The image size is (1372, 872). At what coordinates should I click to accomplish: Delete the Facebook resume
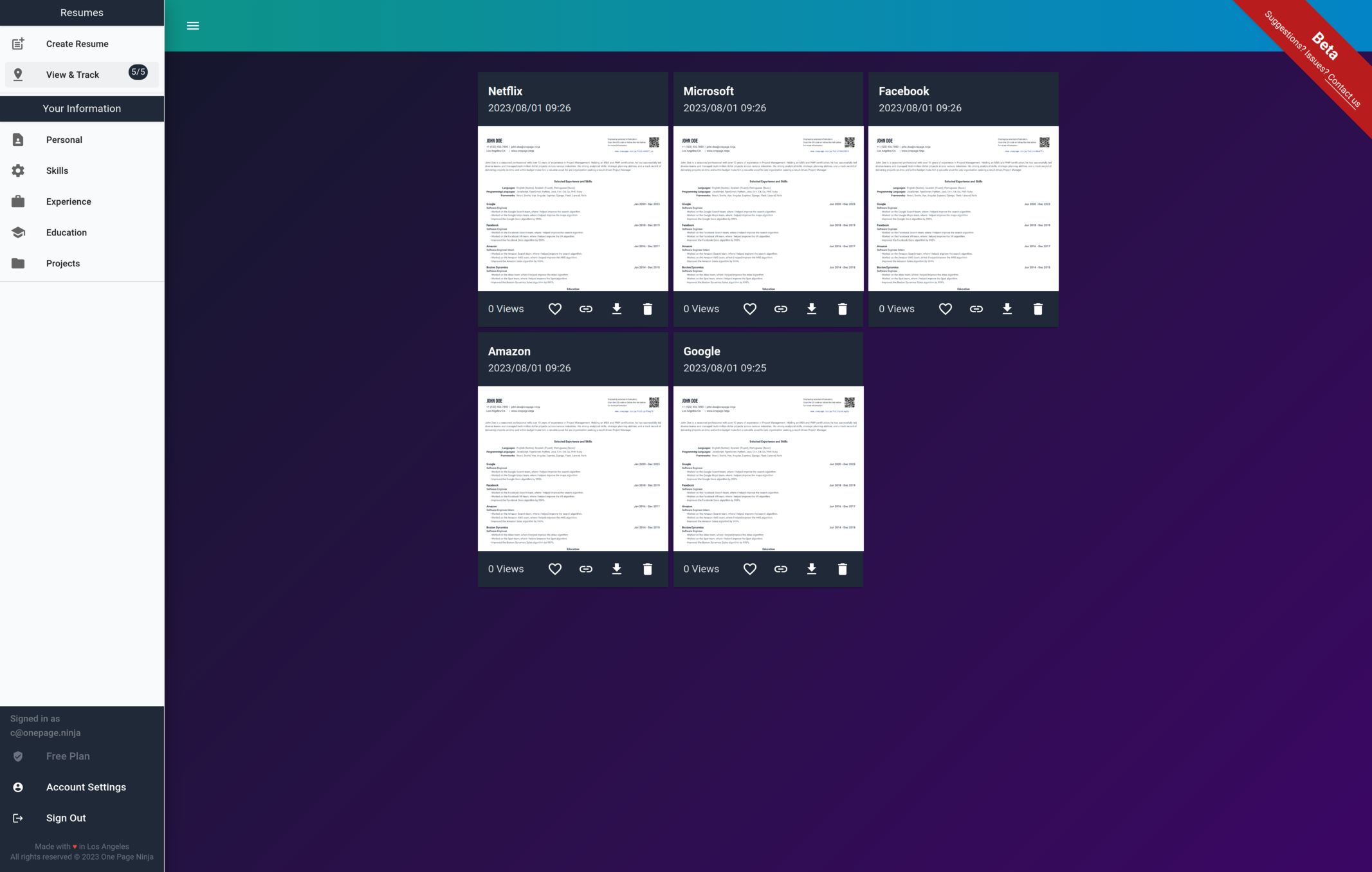[1038, 309]
